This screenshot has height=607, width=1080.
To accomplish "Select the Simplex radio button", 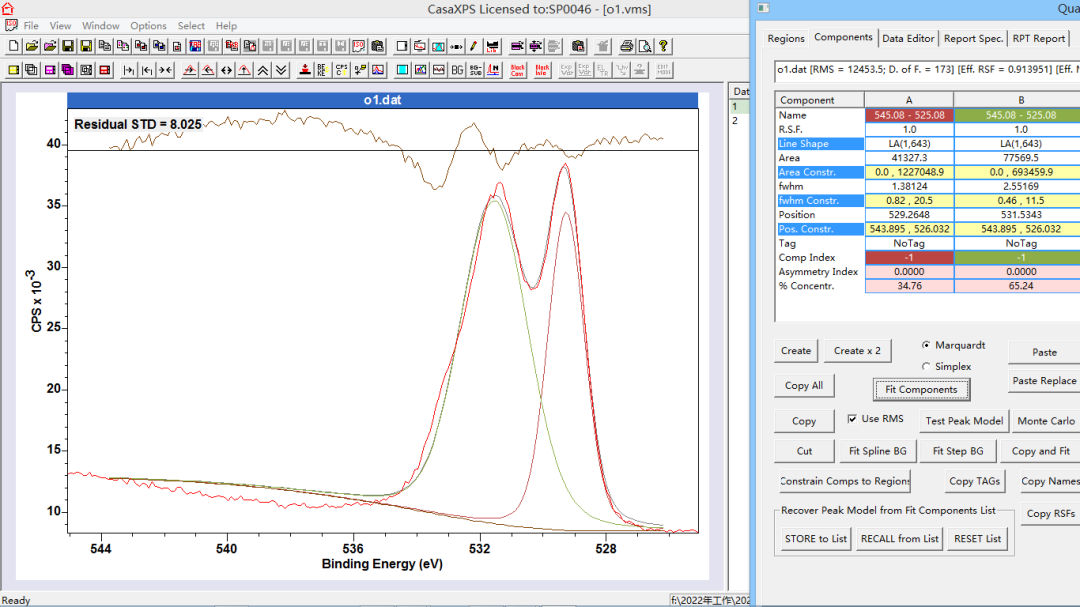I will point(926,367).
